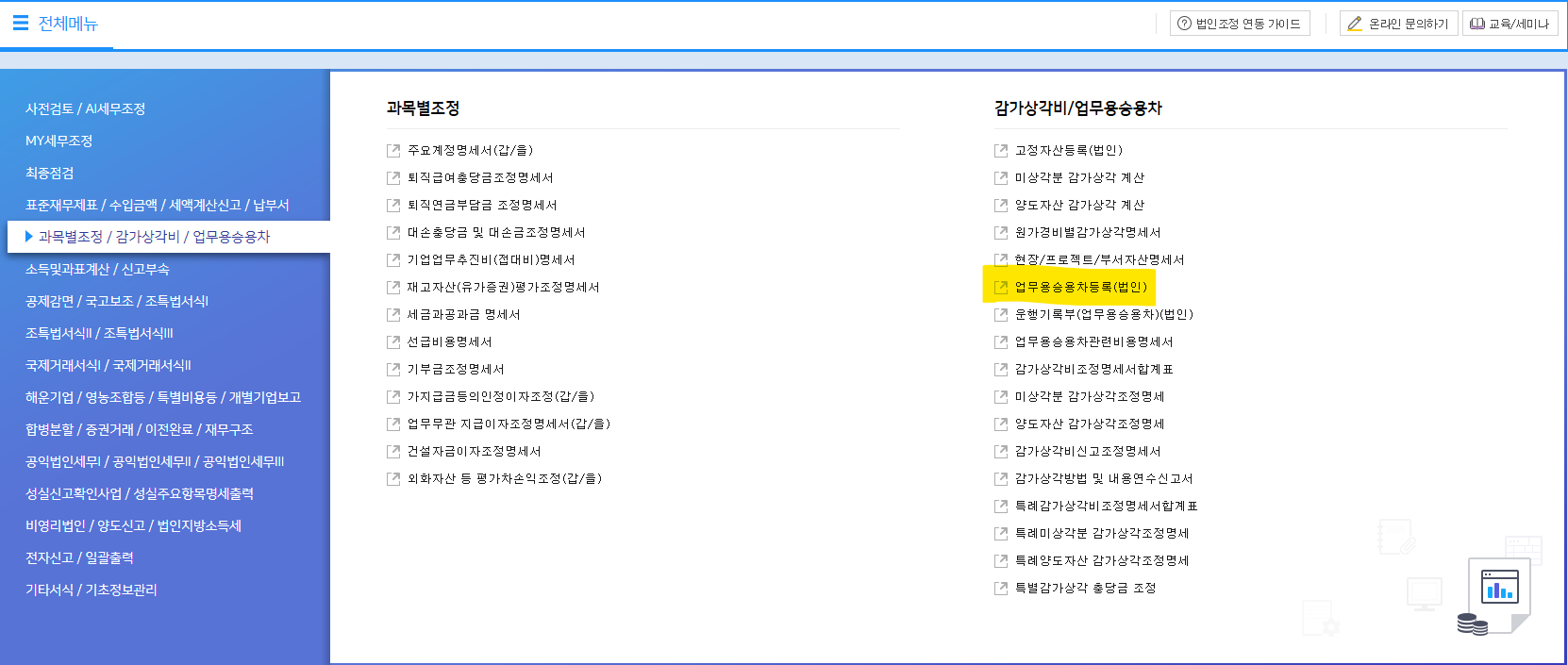Click open-link icon beside 감가상각비조정명세서합계표
The width and height of the screenshot is (1568, 665).
coord(1001,369)
